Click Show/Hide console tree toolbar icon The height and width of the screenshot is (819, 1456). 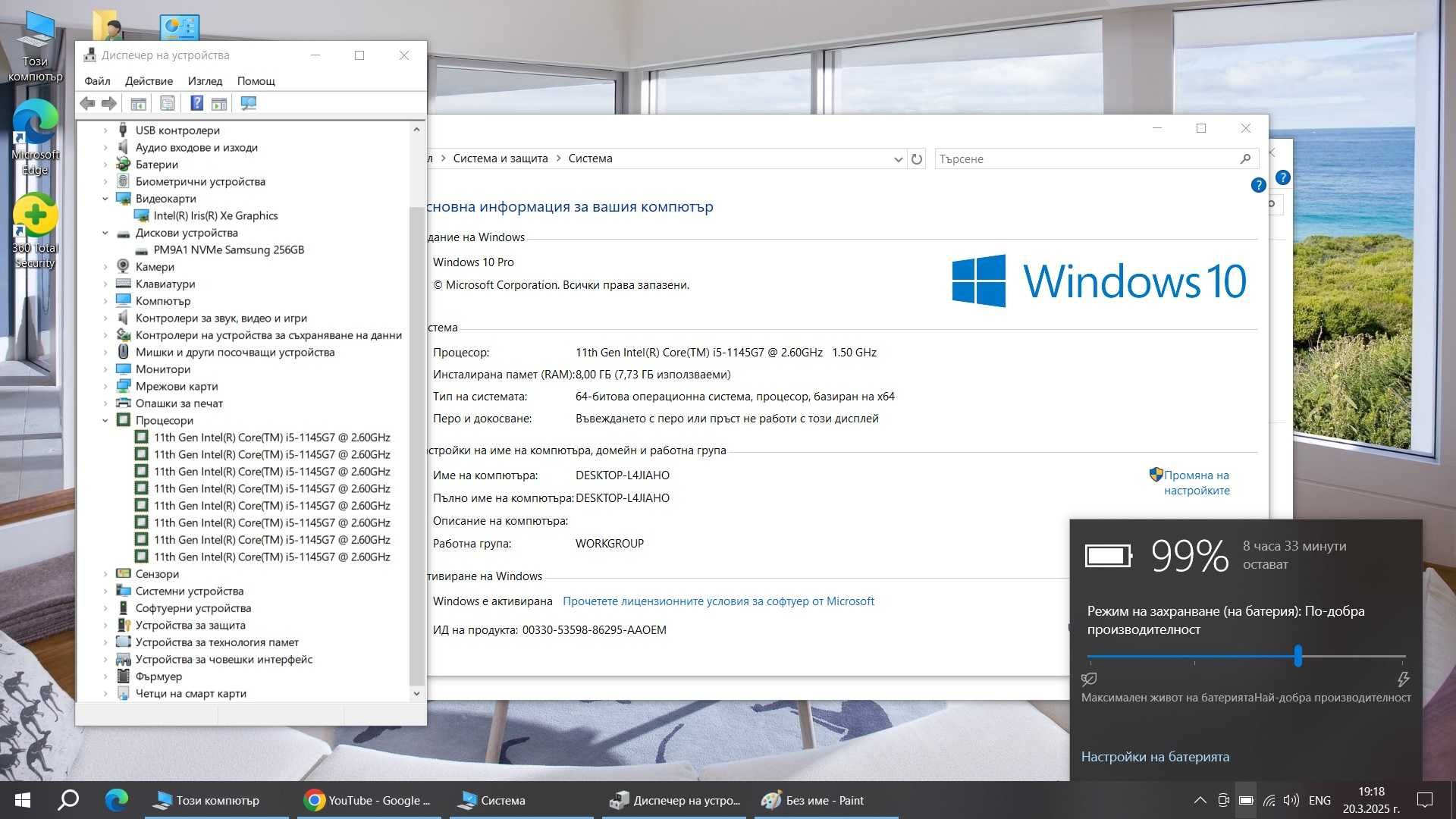pos(138,103)
